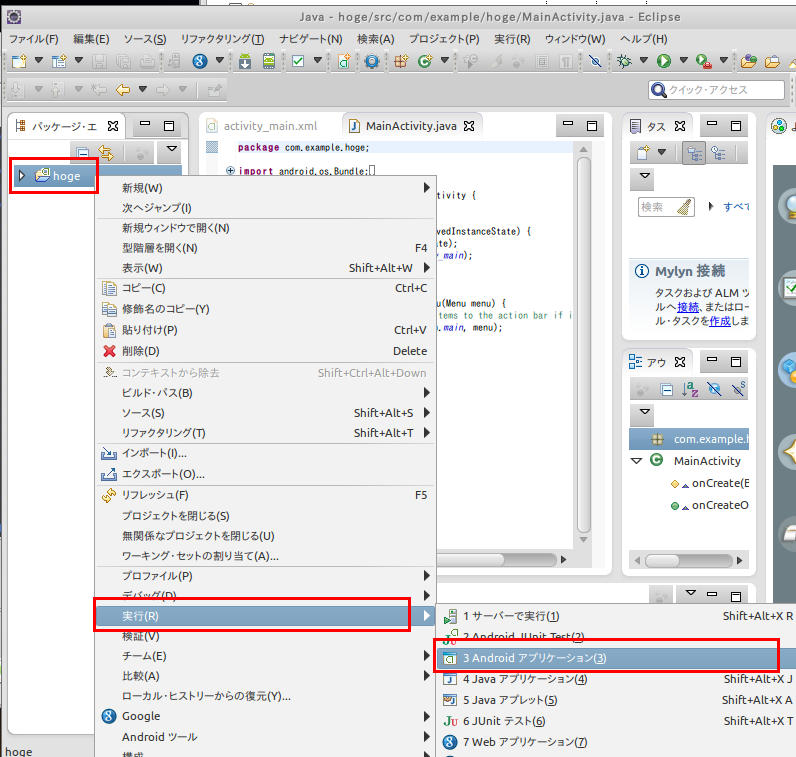Open the Outline view menu dropdown
This screenshot has height=757, width=796.
pyautogui.click(x=645, y=411)
